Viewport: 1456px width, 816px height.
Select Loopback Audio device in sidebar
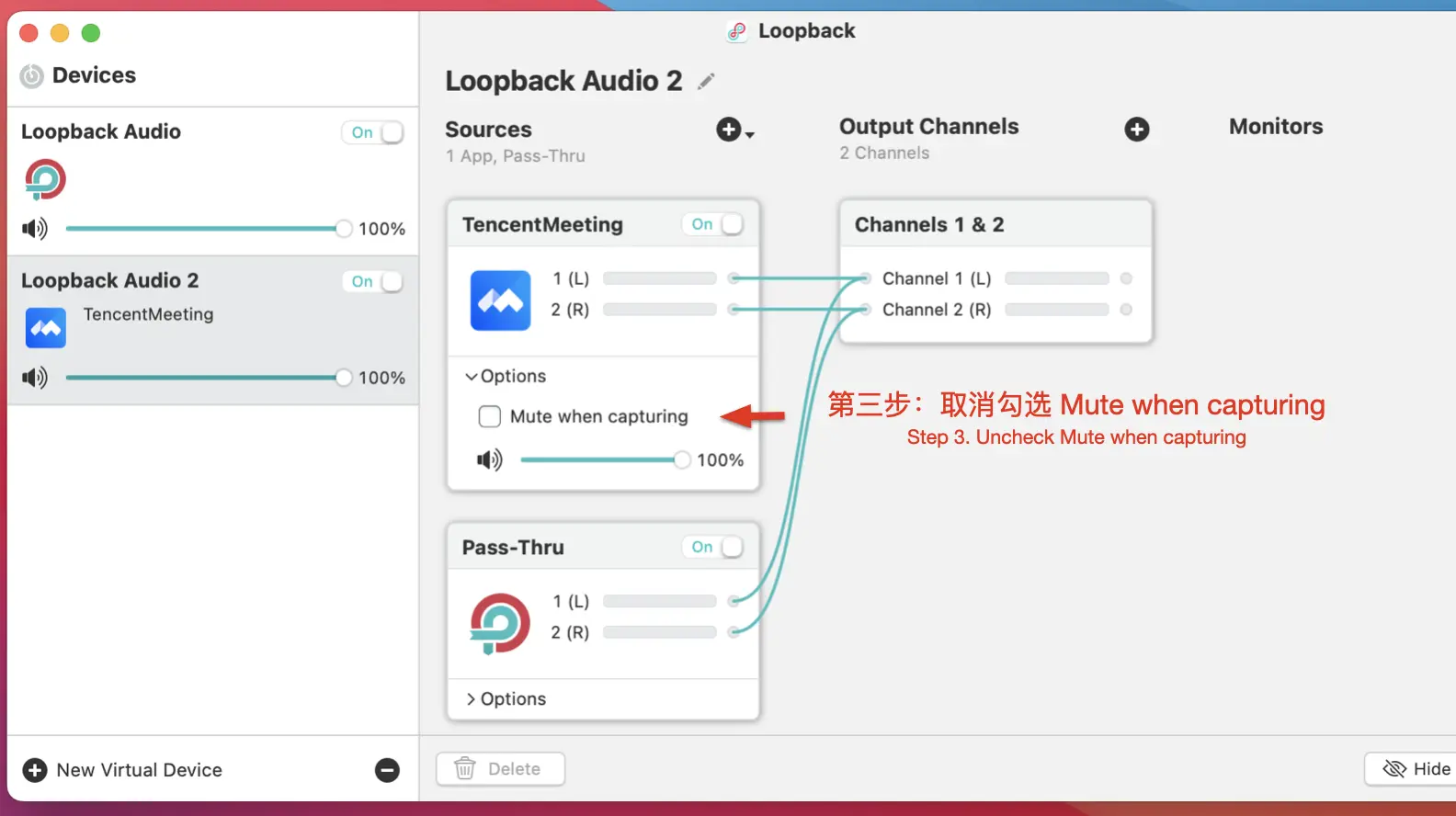click(x=212, y=182)
